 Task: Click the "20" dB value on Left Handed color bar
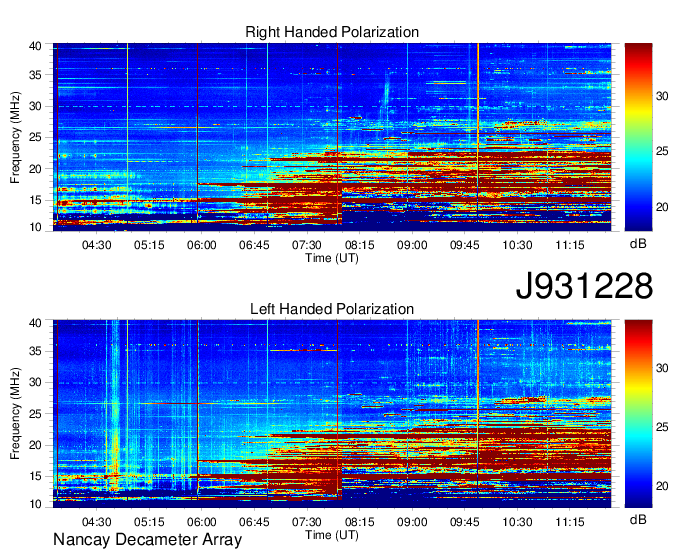(662, 486)
